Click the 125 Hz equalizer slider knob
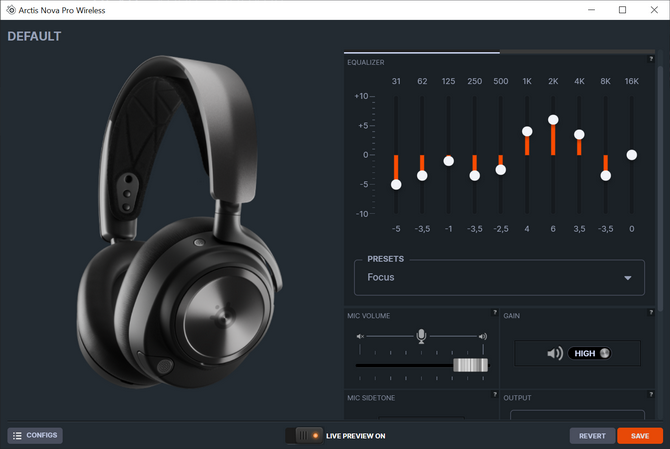The image size is (670, 449). 448,161
